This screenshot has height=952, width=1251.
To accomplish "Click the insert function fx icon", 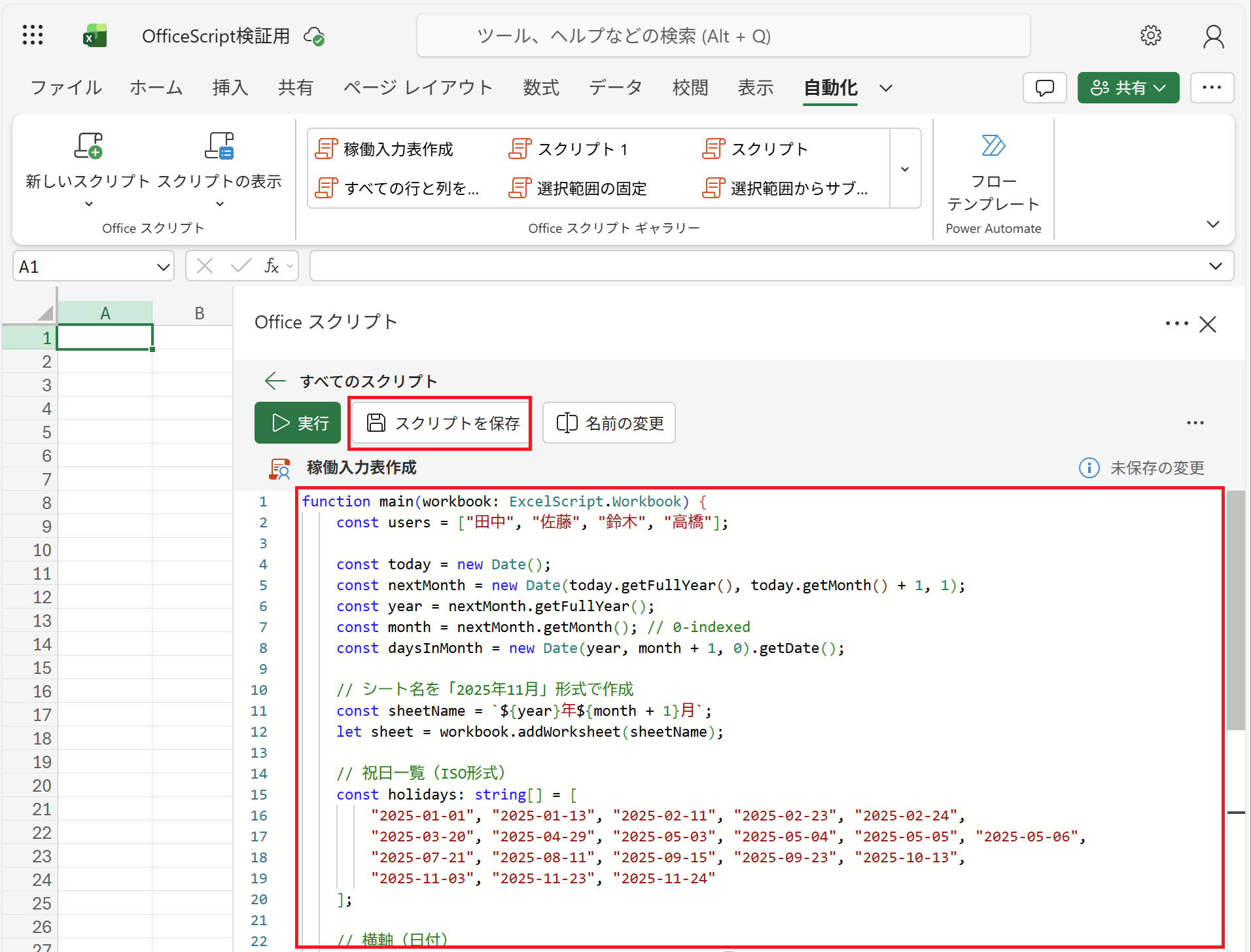I will pos(272,266).
